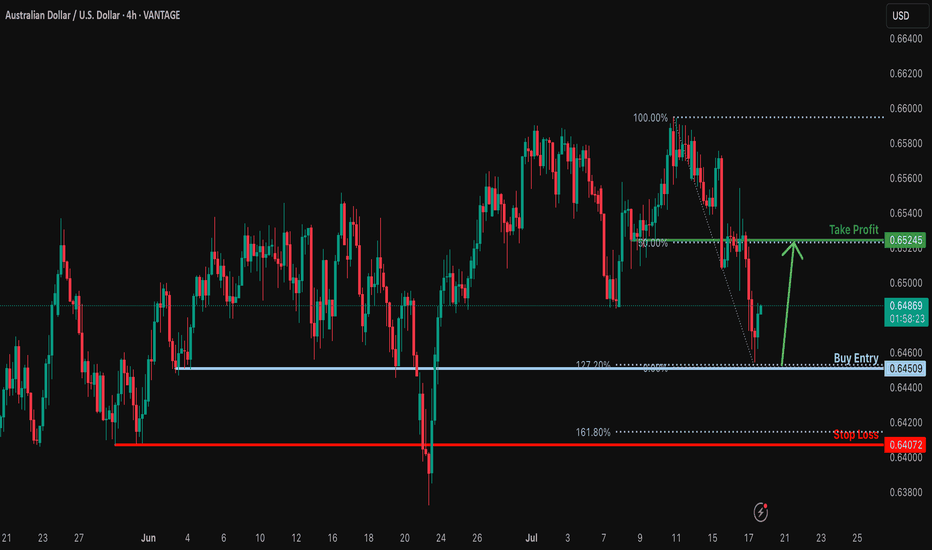Click the 17 date label on time axis
The image size is (932, 550).
tap(748, 538)
